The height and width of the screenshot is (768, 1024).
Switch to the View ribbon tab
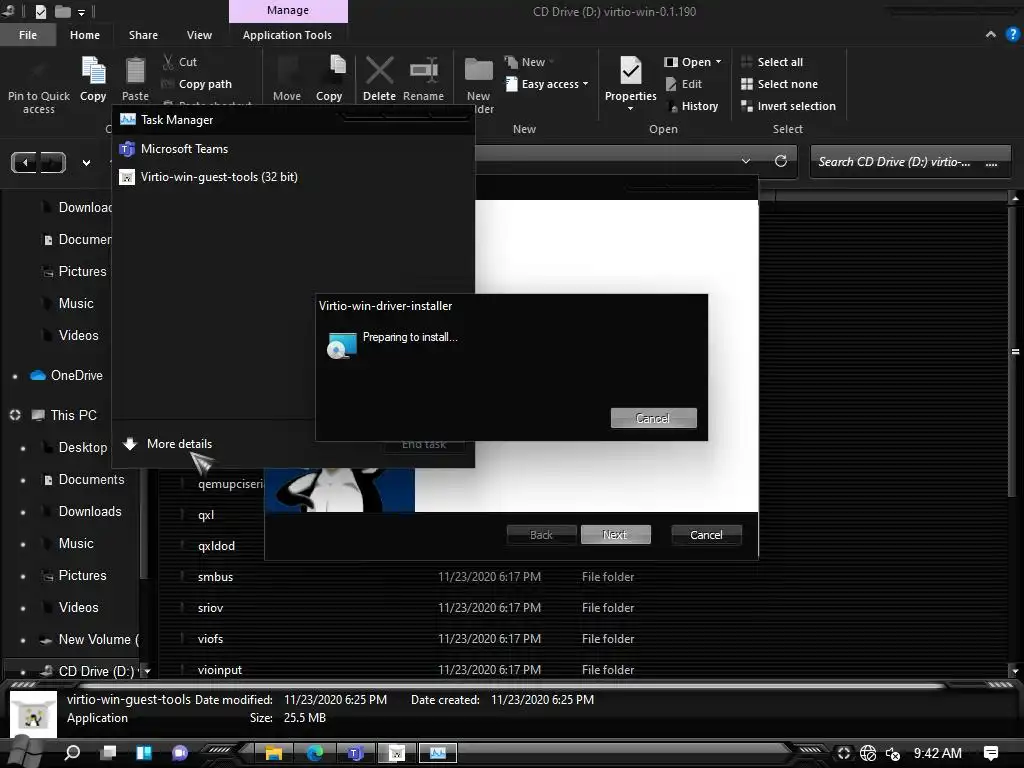[199, 35]
